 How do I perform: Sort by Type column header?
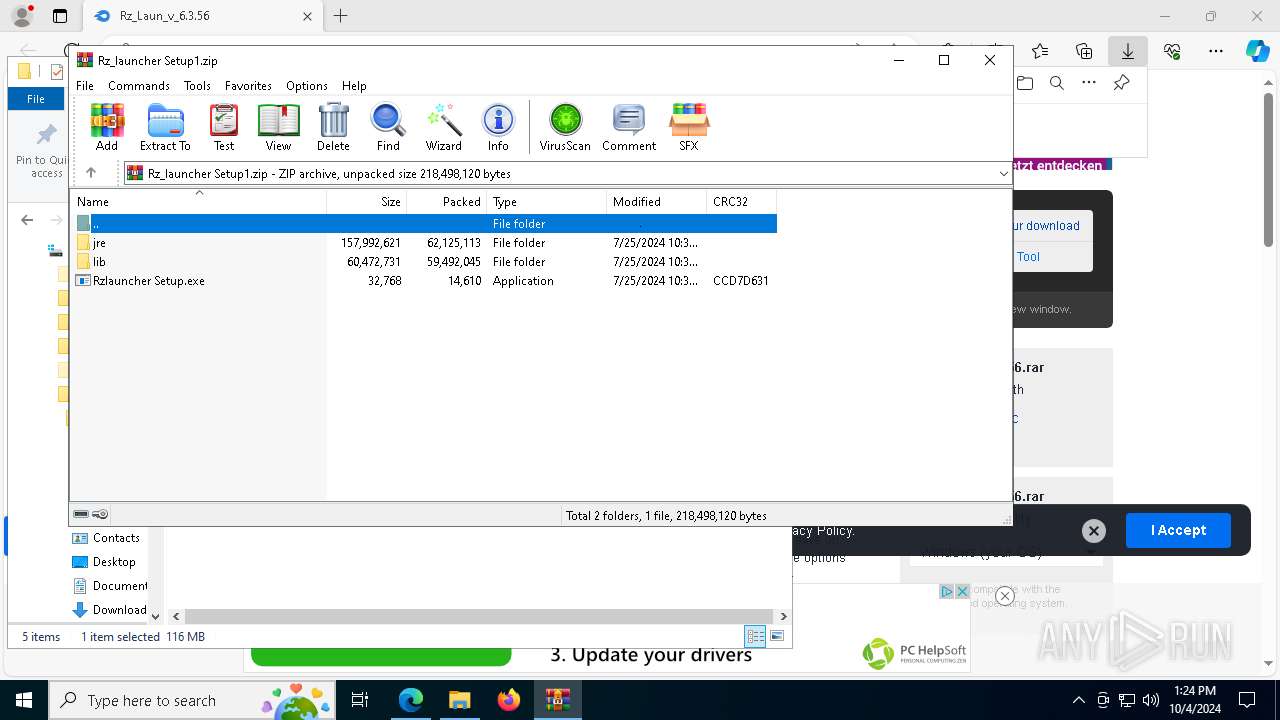point(547,202)
